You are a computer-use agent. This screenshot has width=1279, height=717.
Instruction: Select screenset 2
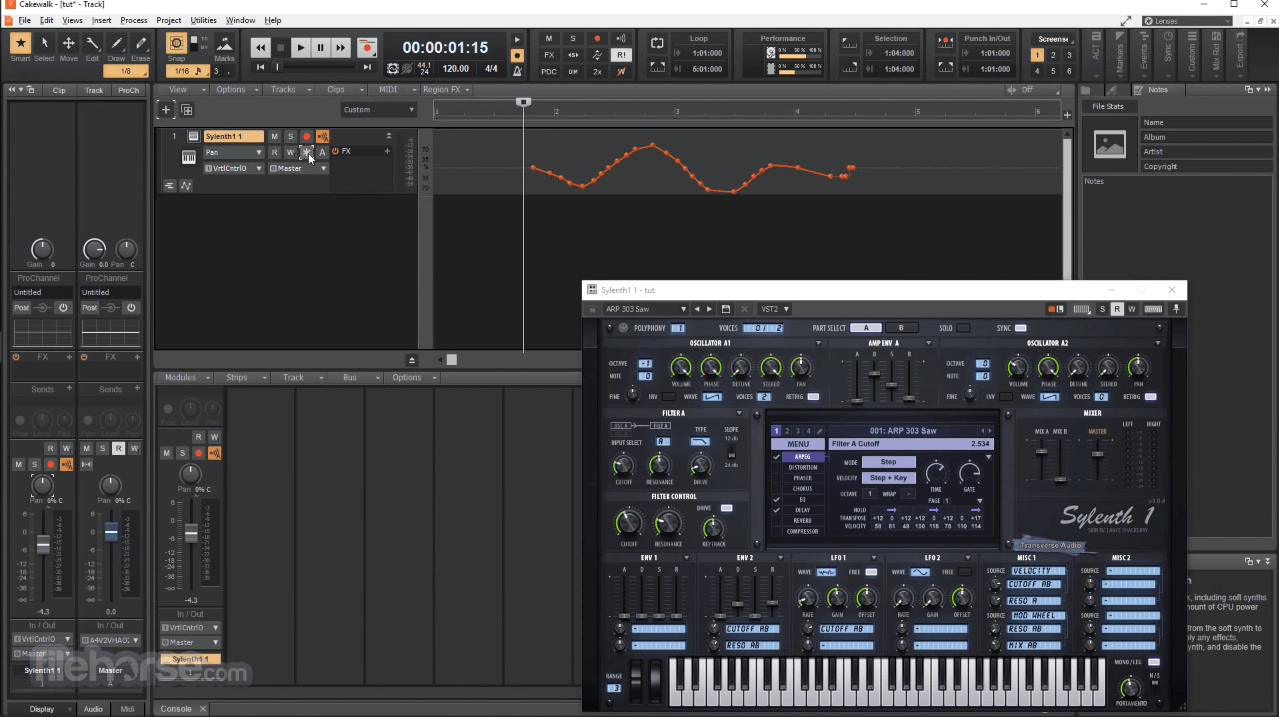click(x=1053, y=55)
